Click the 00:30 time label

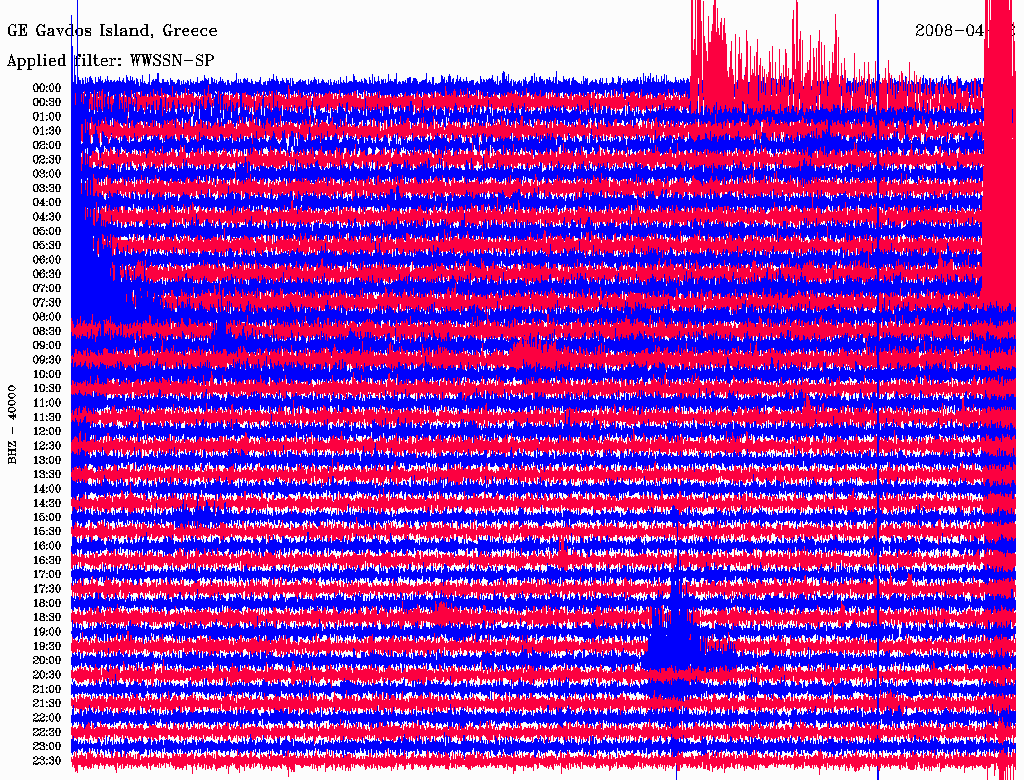point(46,102)
